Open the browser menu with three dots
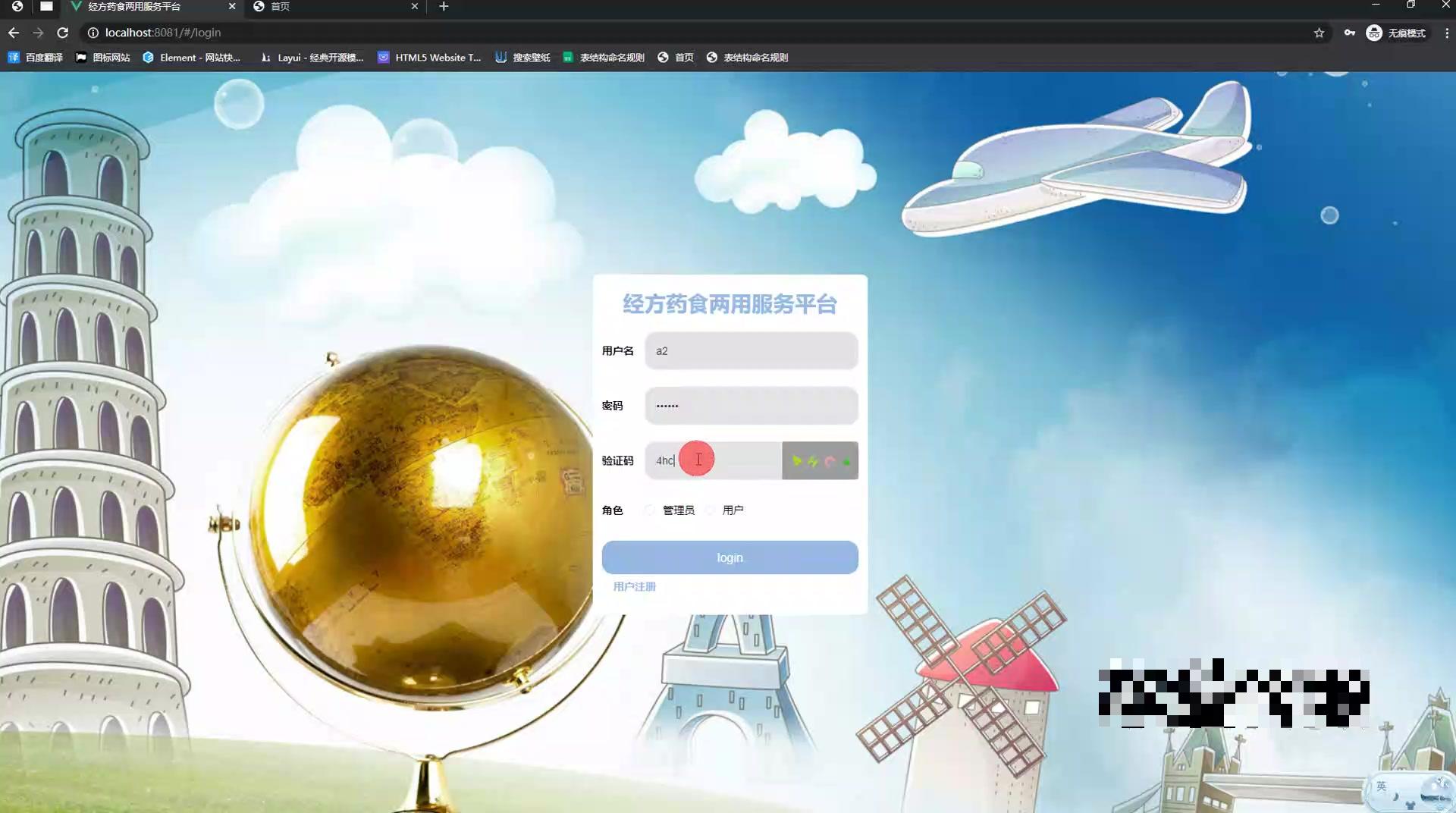The width and height of the screenshot is (1456, 813). [x=1448, y=33]
